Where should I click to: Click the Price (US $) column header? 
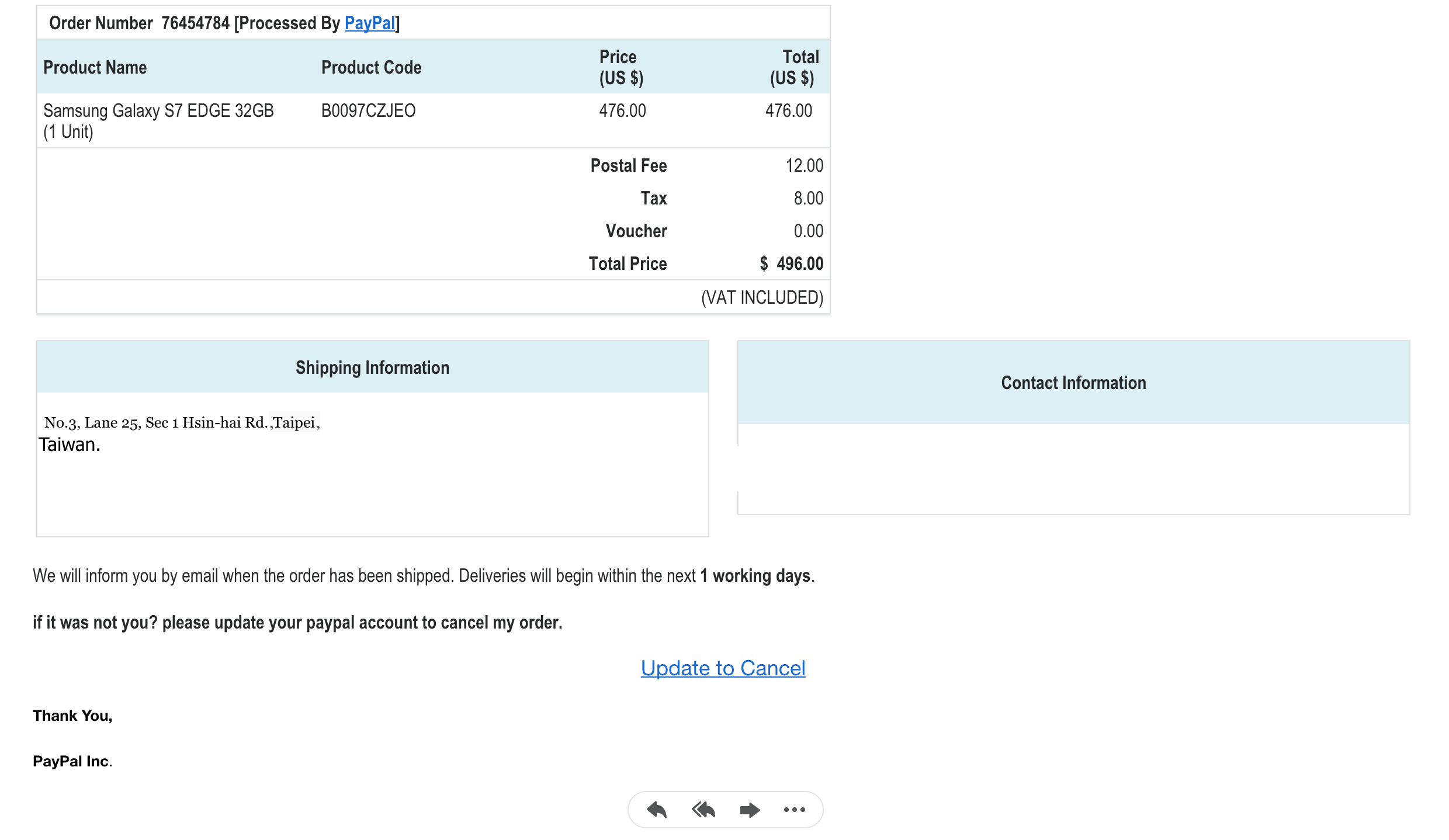pyautogui.click(x=621, y=67)
